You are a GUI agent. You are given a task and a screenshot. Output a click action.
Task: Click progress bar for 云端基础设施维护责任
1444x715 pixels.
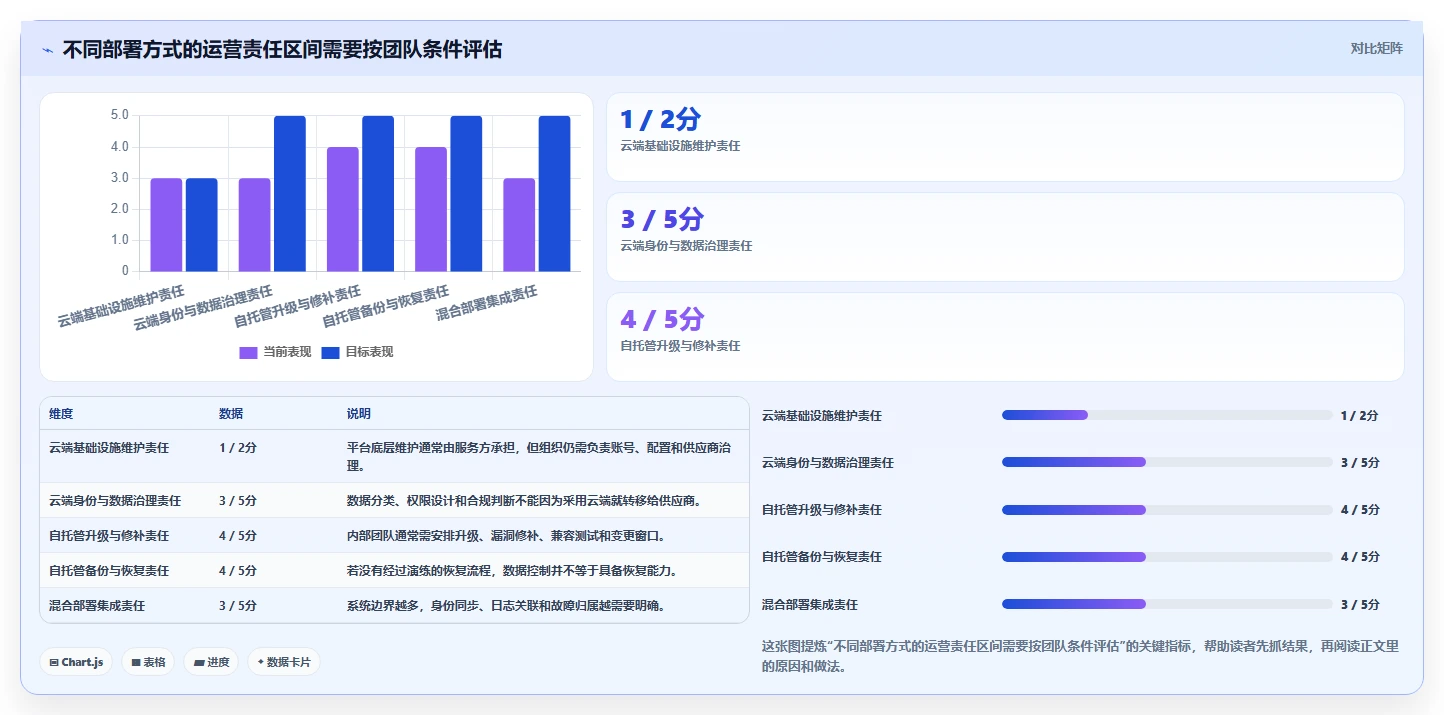click(x=1167, y=415)
